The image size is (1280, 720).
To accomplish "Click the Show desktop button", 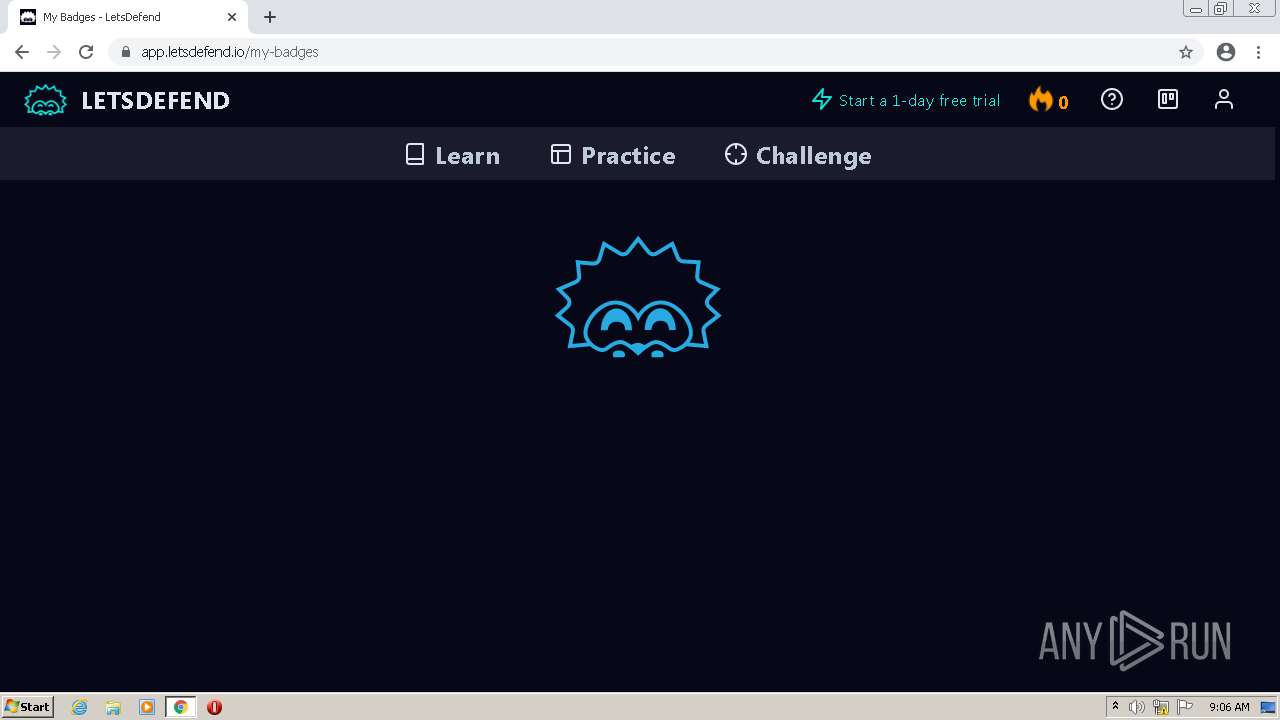I will (x=1269, y=707).
